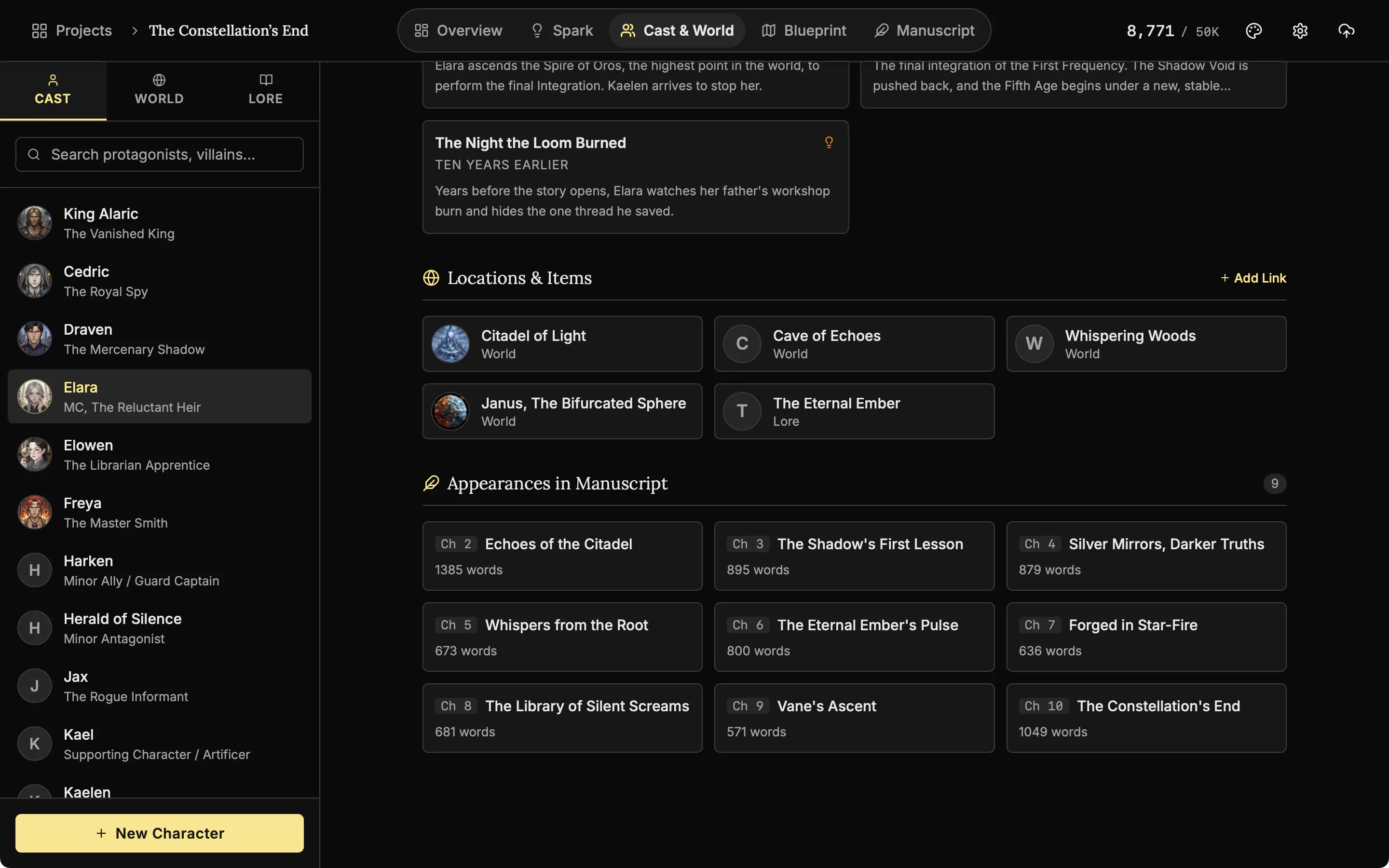Open Ch 8 The Library of Silent Screams
This screenshot has height=868, width=1389.
coord(562,718)
